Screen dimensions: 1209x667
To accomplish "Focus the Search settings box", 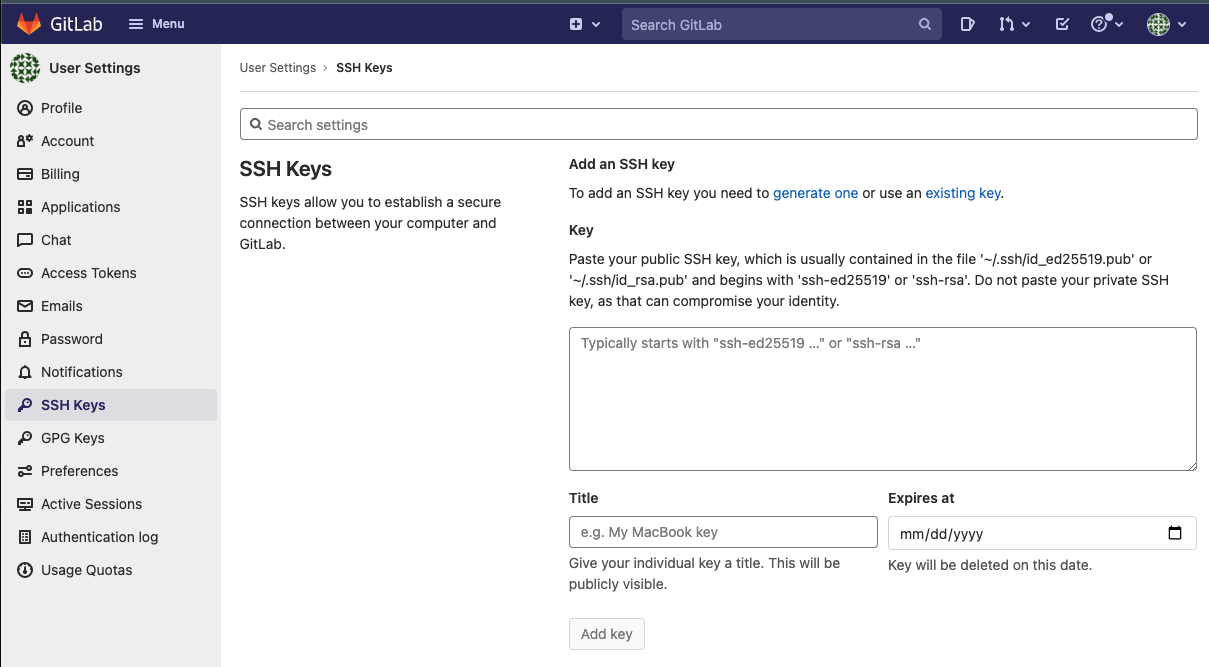I will [x=718, y=124].
